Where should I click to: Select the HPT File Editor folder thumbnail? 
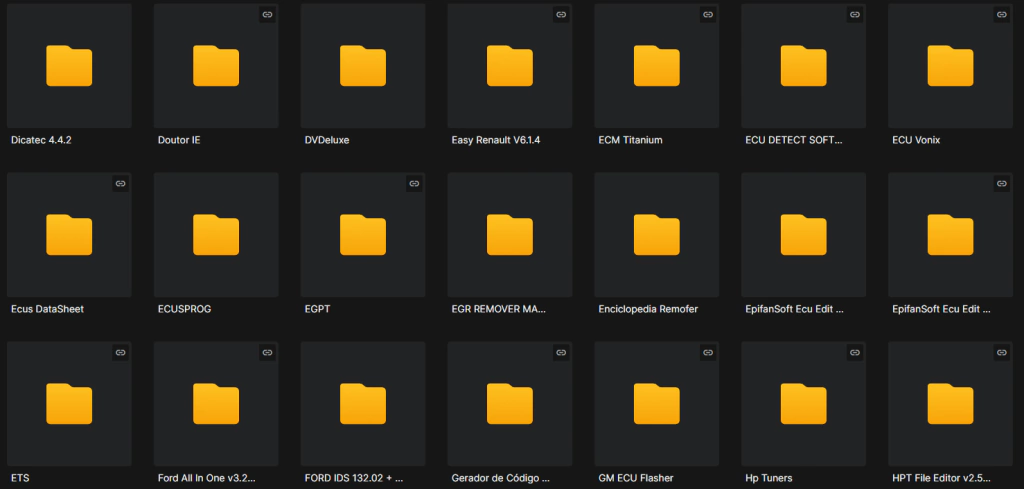(x=951, y=404)
